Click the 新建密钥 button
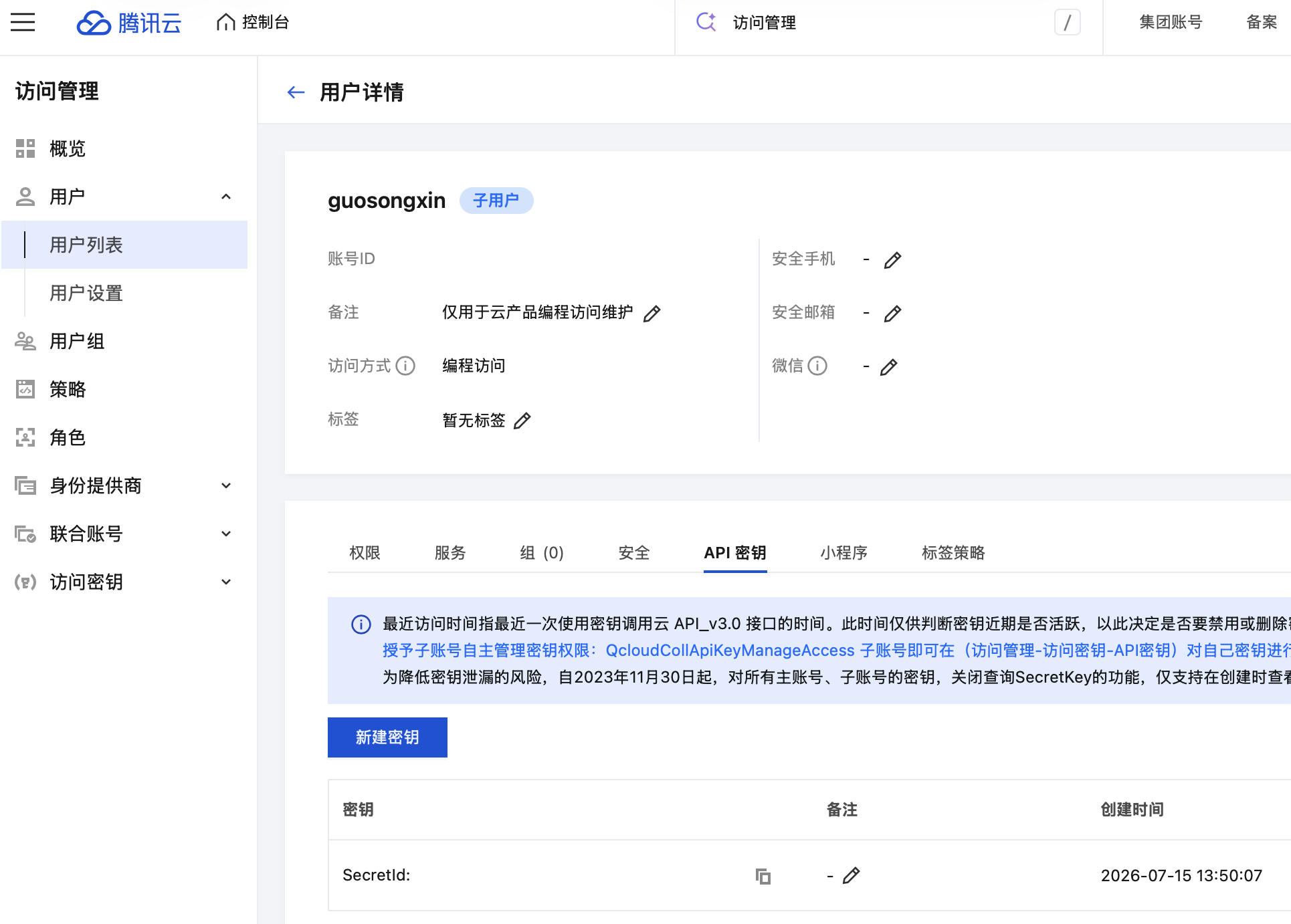Image resolution: width=1291 pixels, height=924 pixels. (387, 737)
